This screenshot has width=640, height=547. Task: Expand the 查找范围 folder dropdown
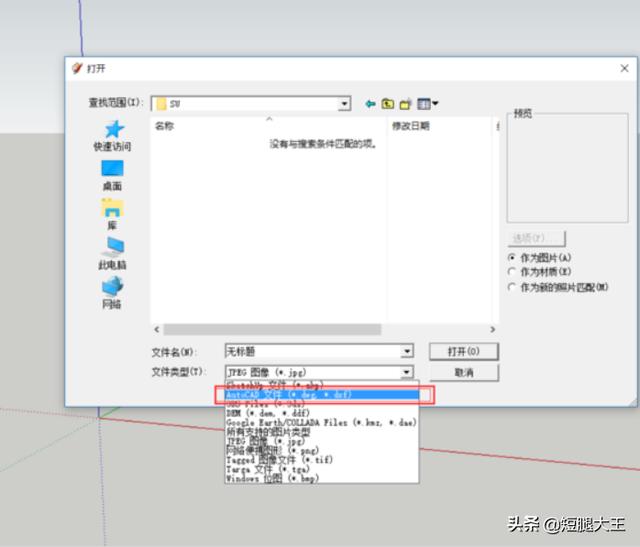coord(344,104)
